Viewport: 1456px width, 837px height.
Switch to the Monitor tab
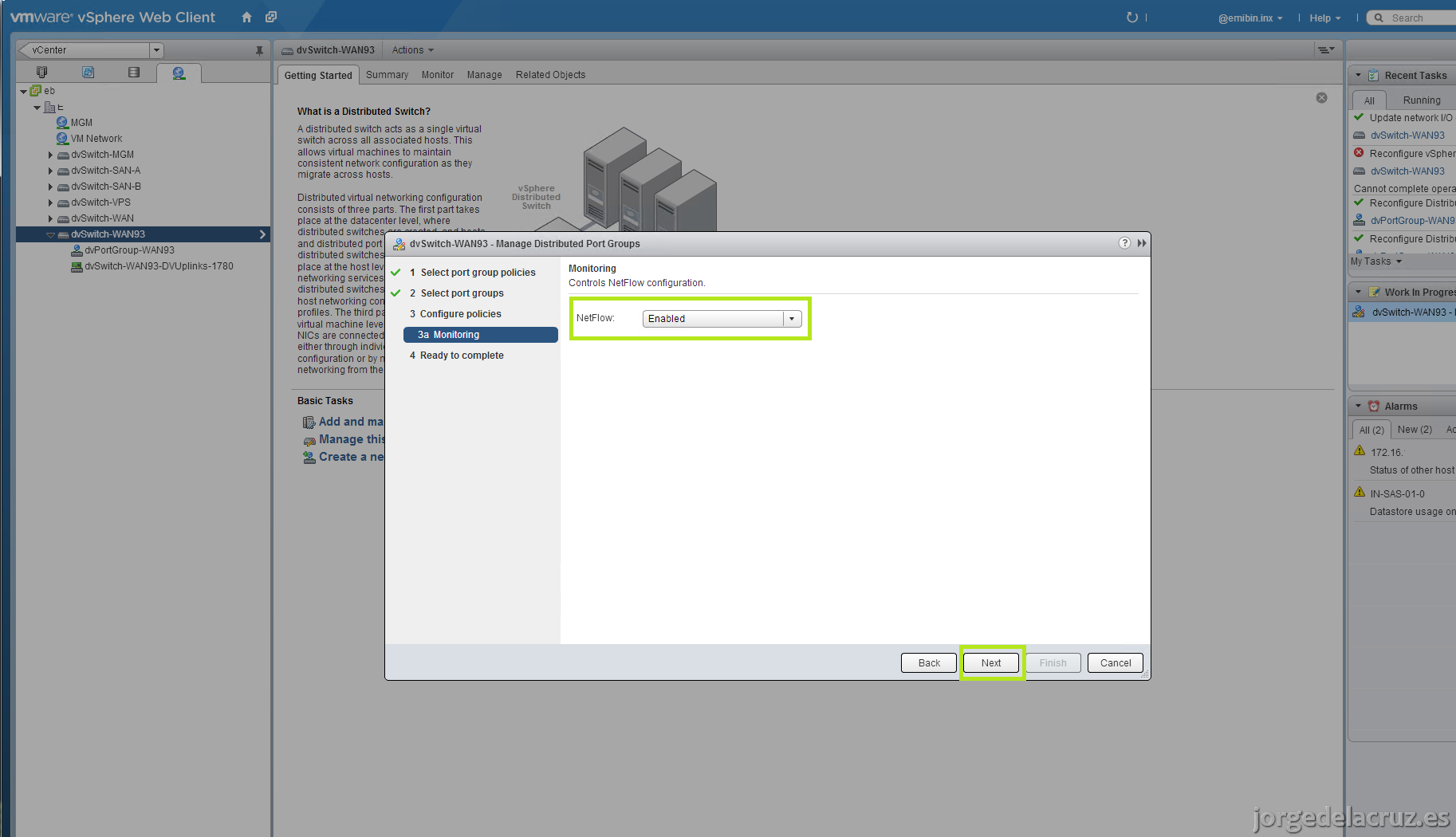(x=438, y=75)
